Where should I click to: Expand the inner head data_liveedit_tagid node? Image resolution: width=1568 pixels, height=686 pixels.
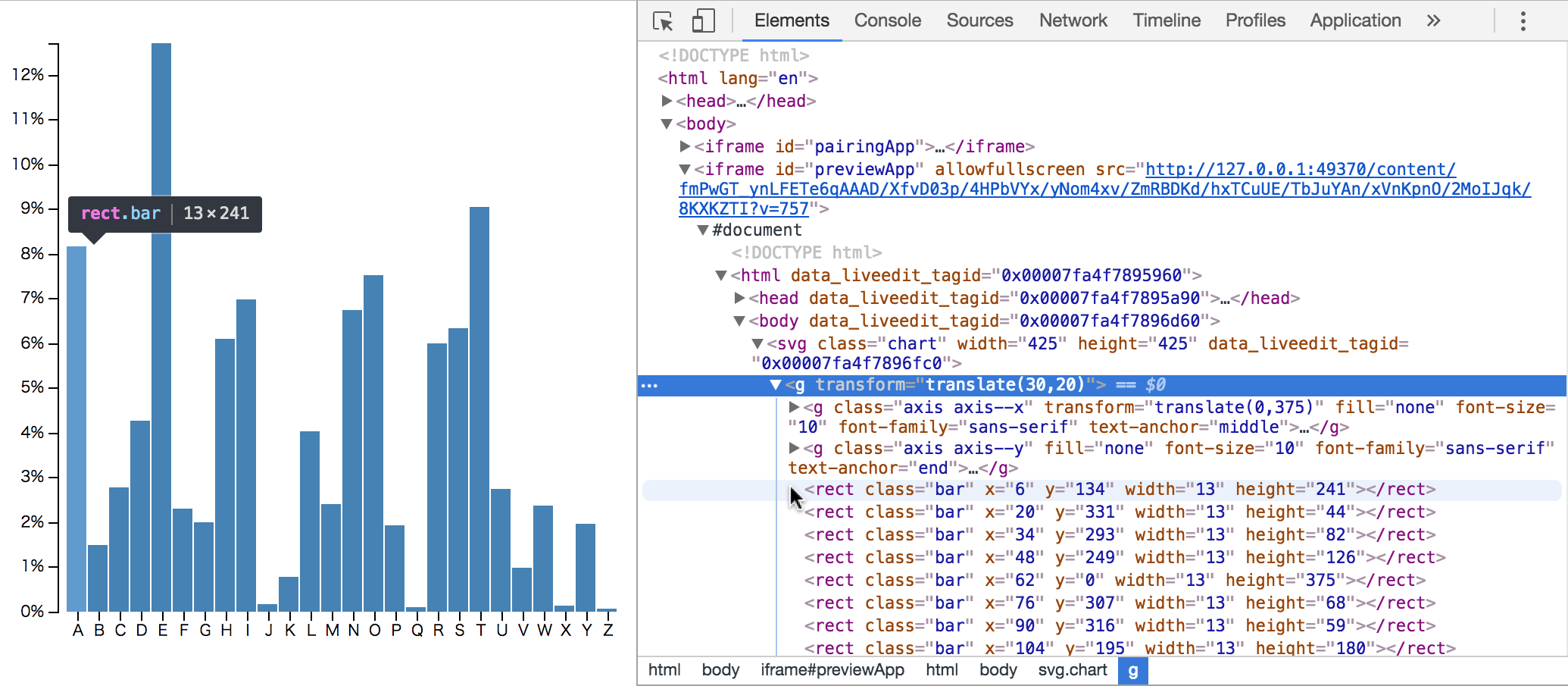[739, 298]
